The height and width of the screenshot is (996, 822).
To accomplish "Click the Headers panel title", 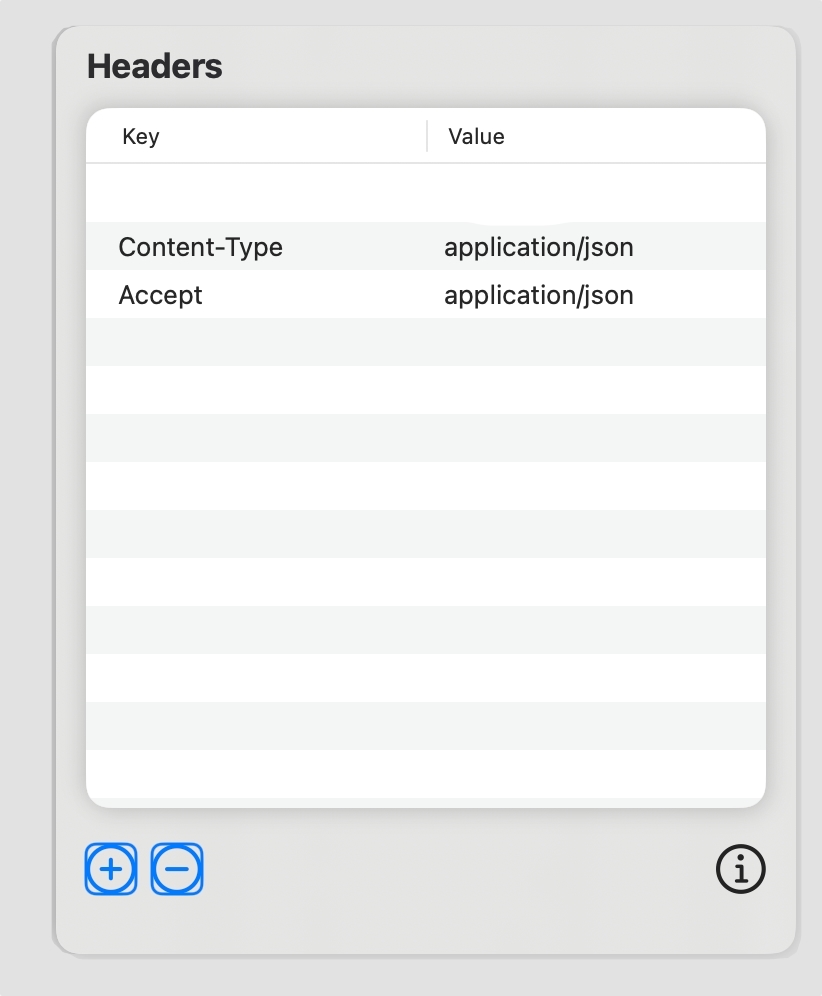I will (x=154, y=67).
